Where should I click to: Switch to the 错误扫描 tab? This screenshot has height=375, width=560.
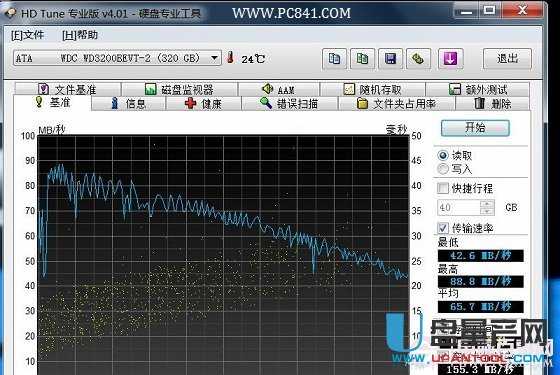click(290, 104)
